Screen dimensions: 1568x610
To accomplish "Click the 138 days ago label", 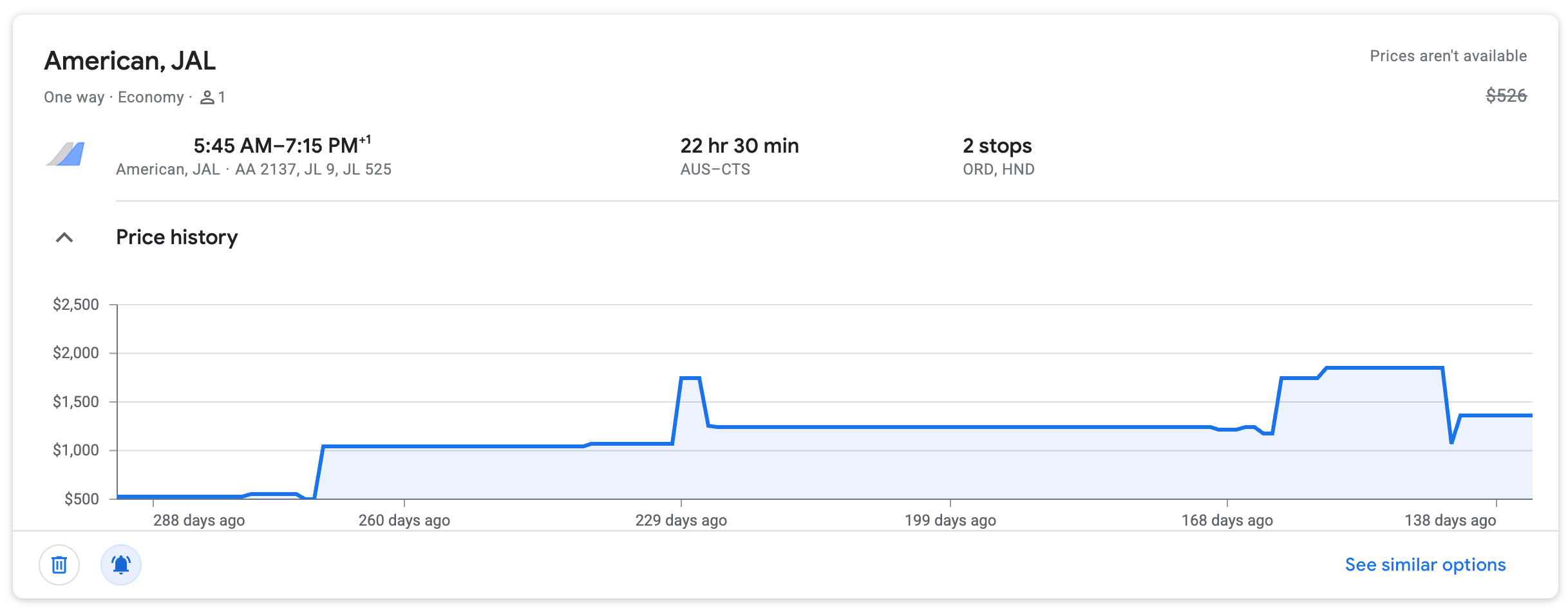I will coord(1450,520).
